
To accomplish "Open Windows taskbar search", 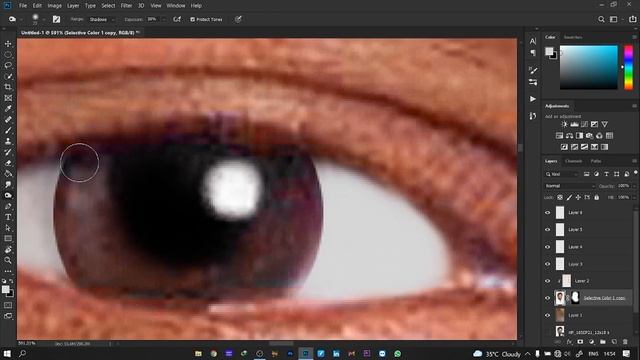I will tap(22, 353).
